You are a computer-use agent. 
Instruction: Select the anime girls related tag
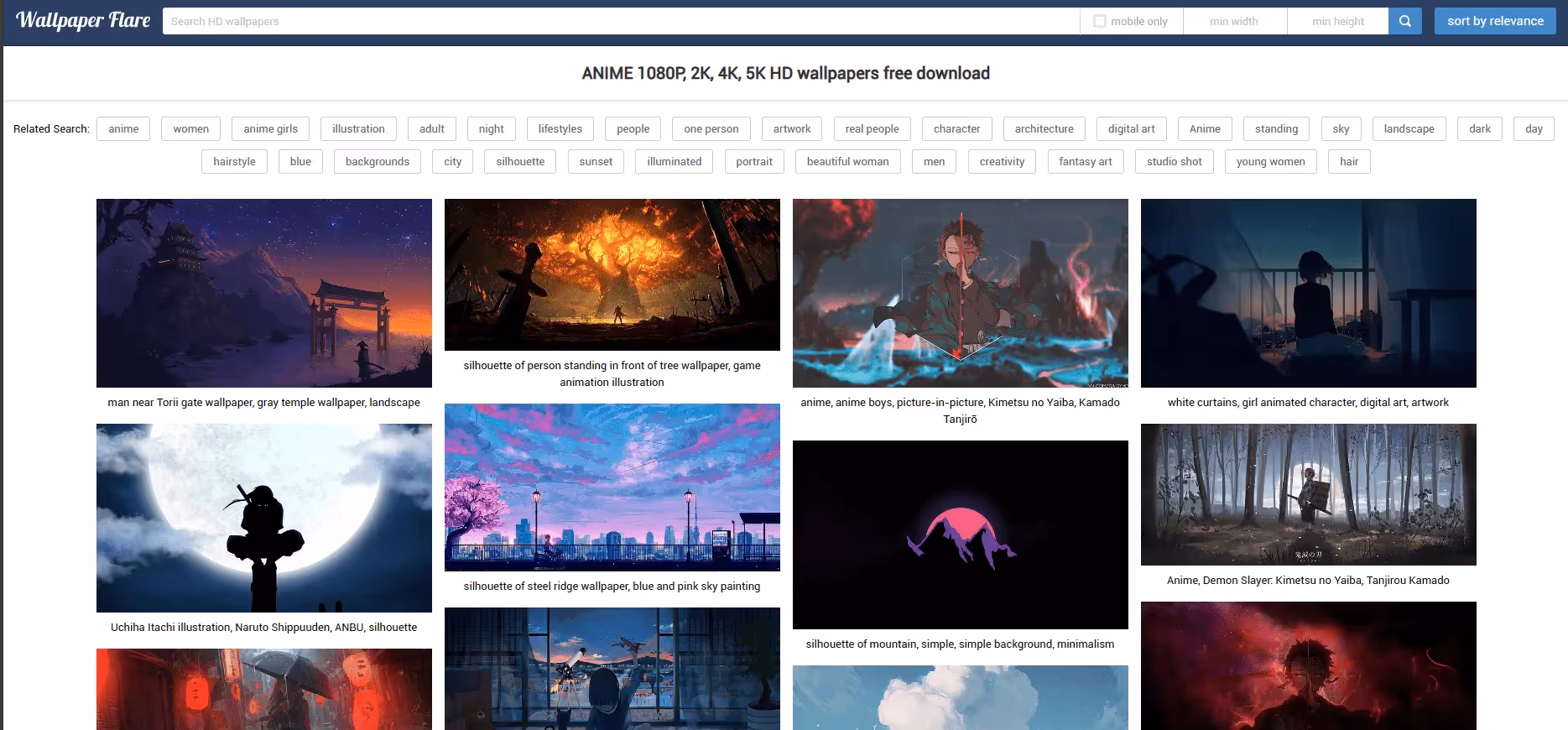[270, 128]
